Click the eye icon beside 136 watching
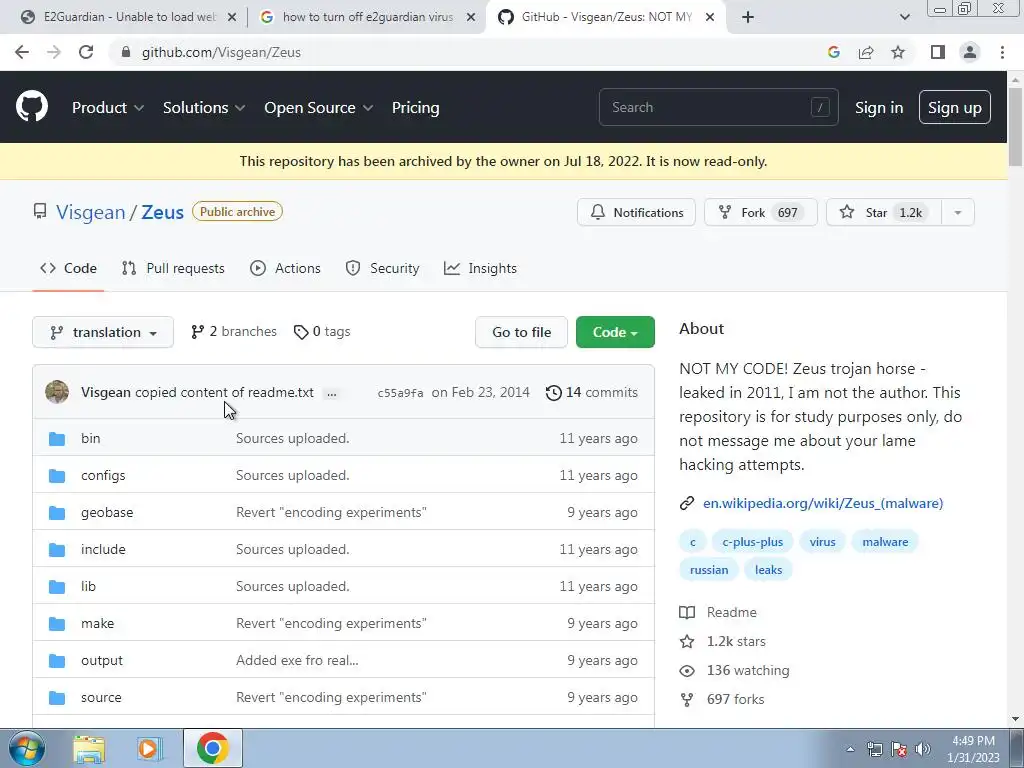This screenshot has height=768, width=1024. [687, 671]
